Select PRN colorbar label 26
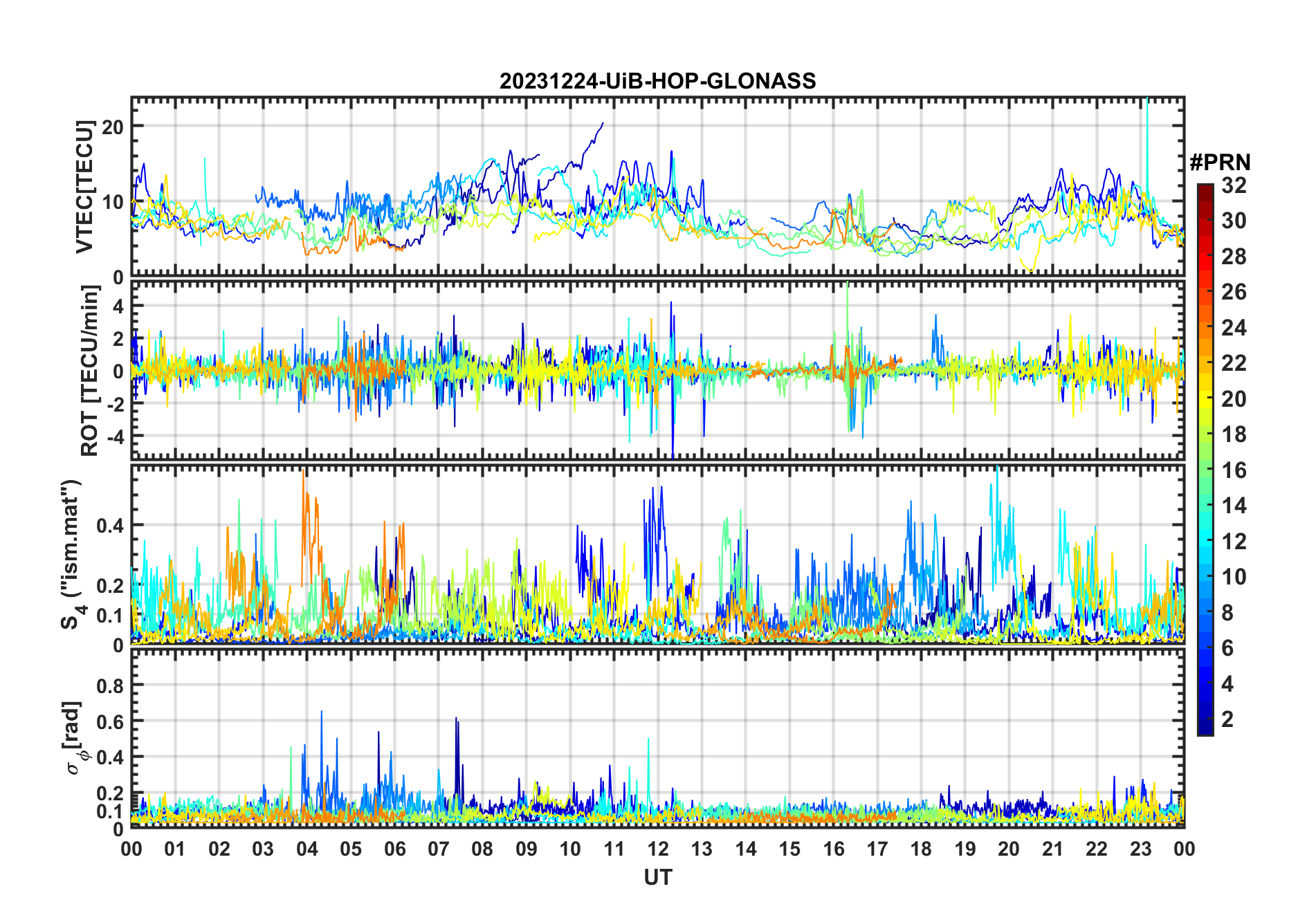 1234,292
